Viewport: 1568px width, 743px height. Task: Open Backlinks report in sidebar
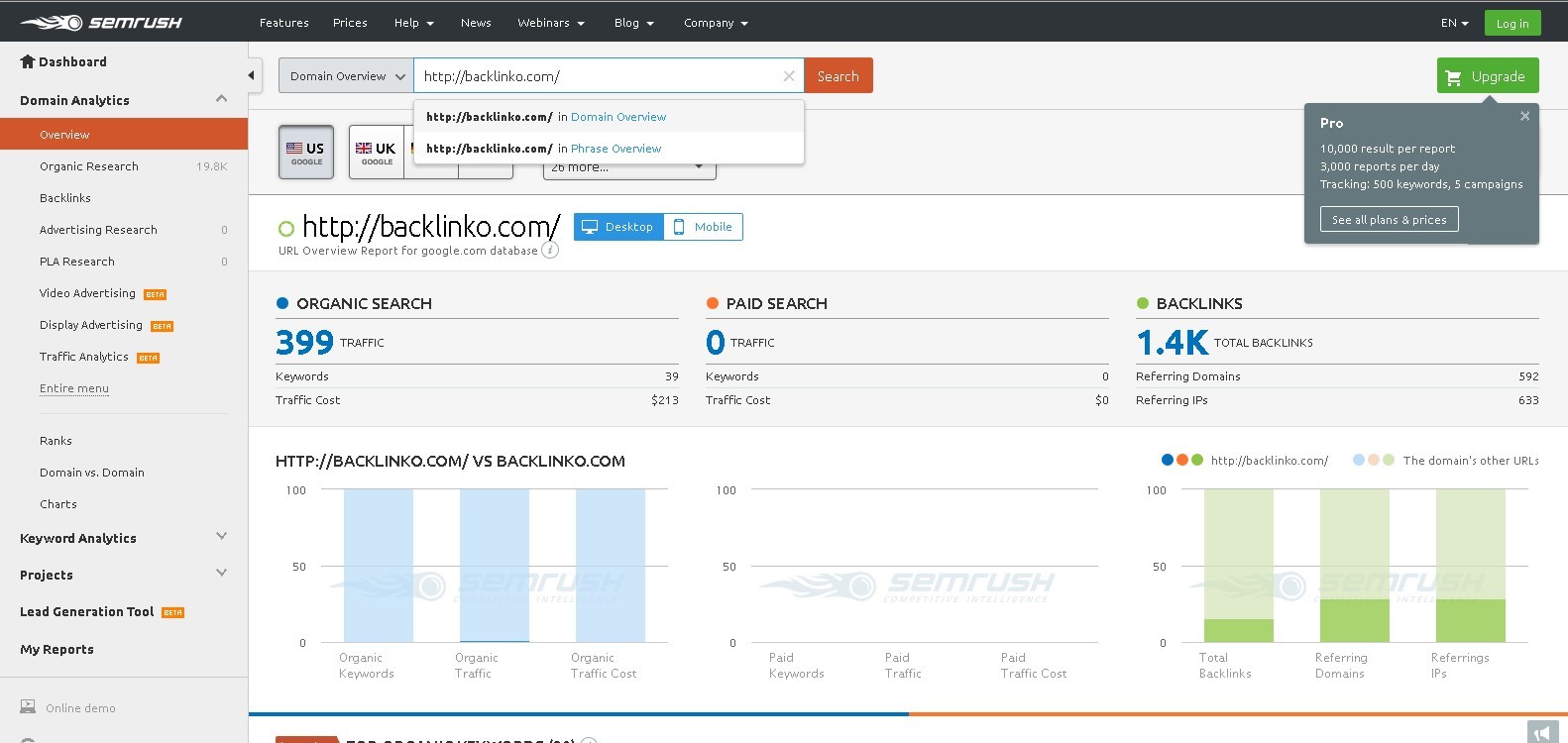(65, 198)
